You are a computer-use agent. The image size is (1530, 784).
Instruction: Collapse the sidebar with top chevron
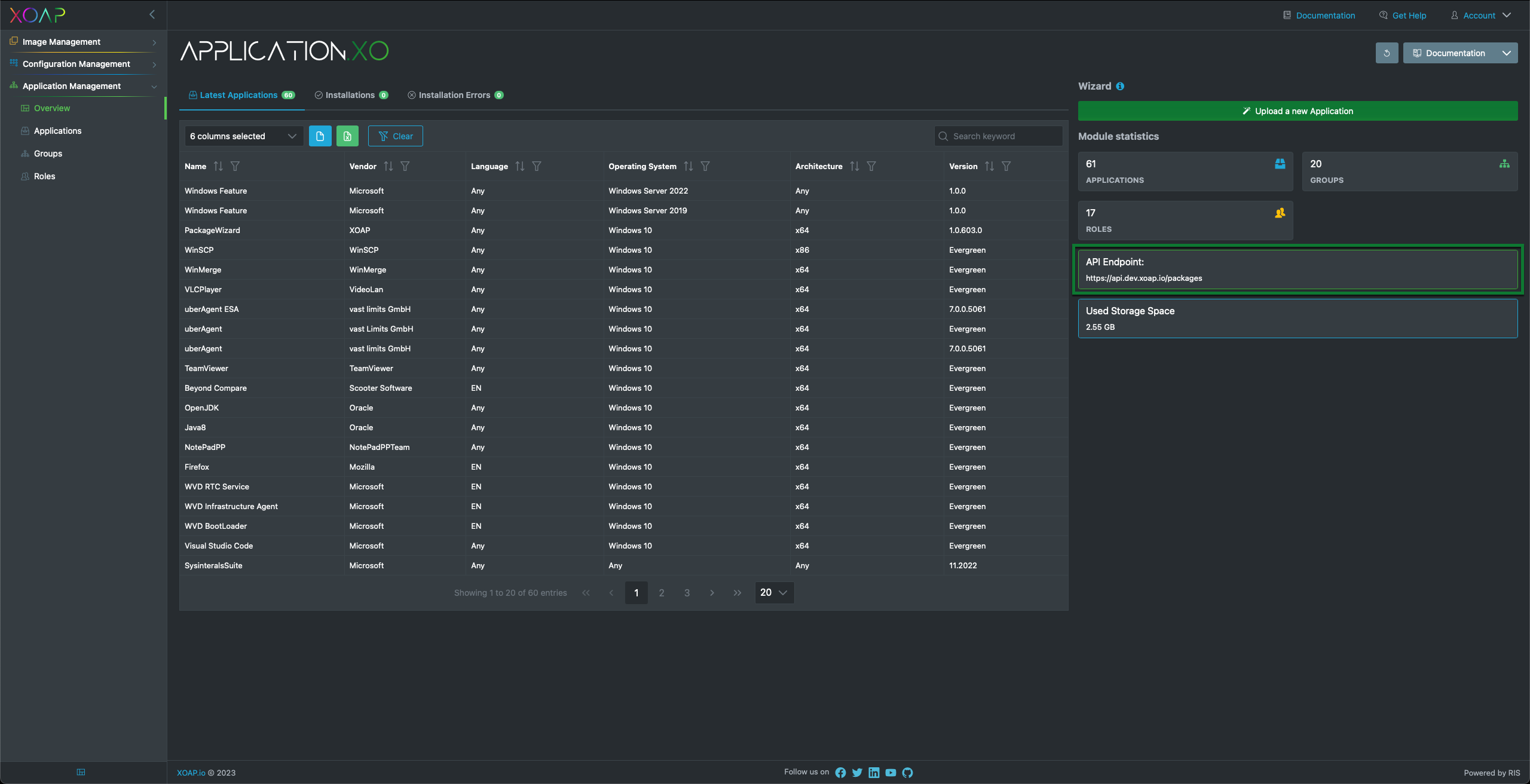click(152, 14)
